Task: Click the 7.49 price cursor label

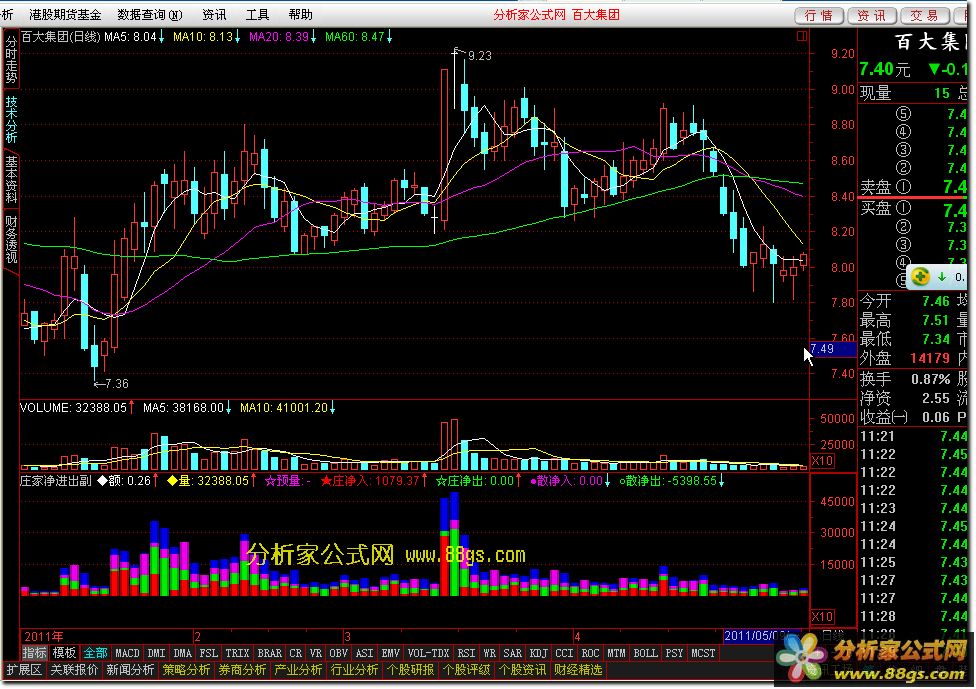Action: pyautogui.click(x=833, y=349)
